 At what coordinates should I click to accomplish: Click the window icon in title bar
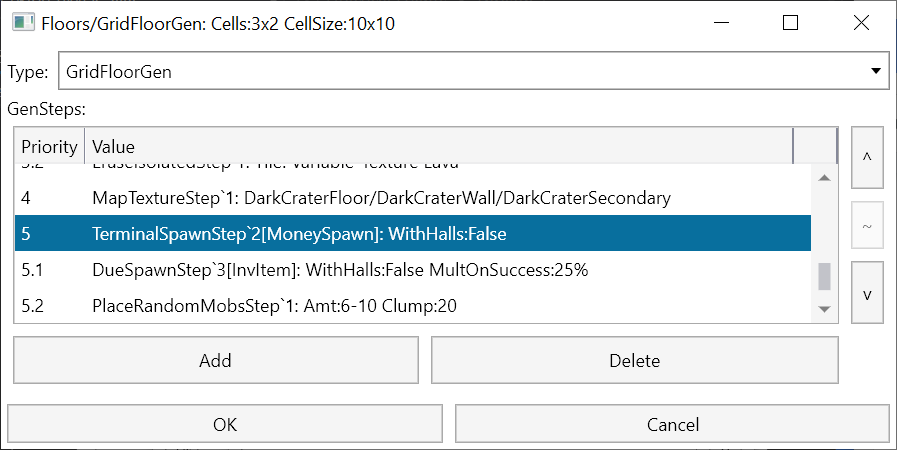[24, 23]
